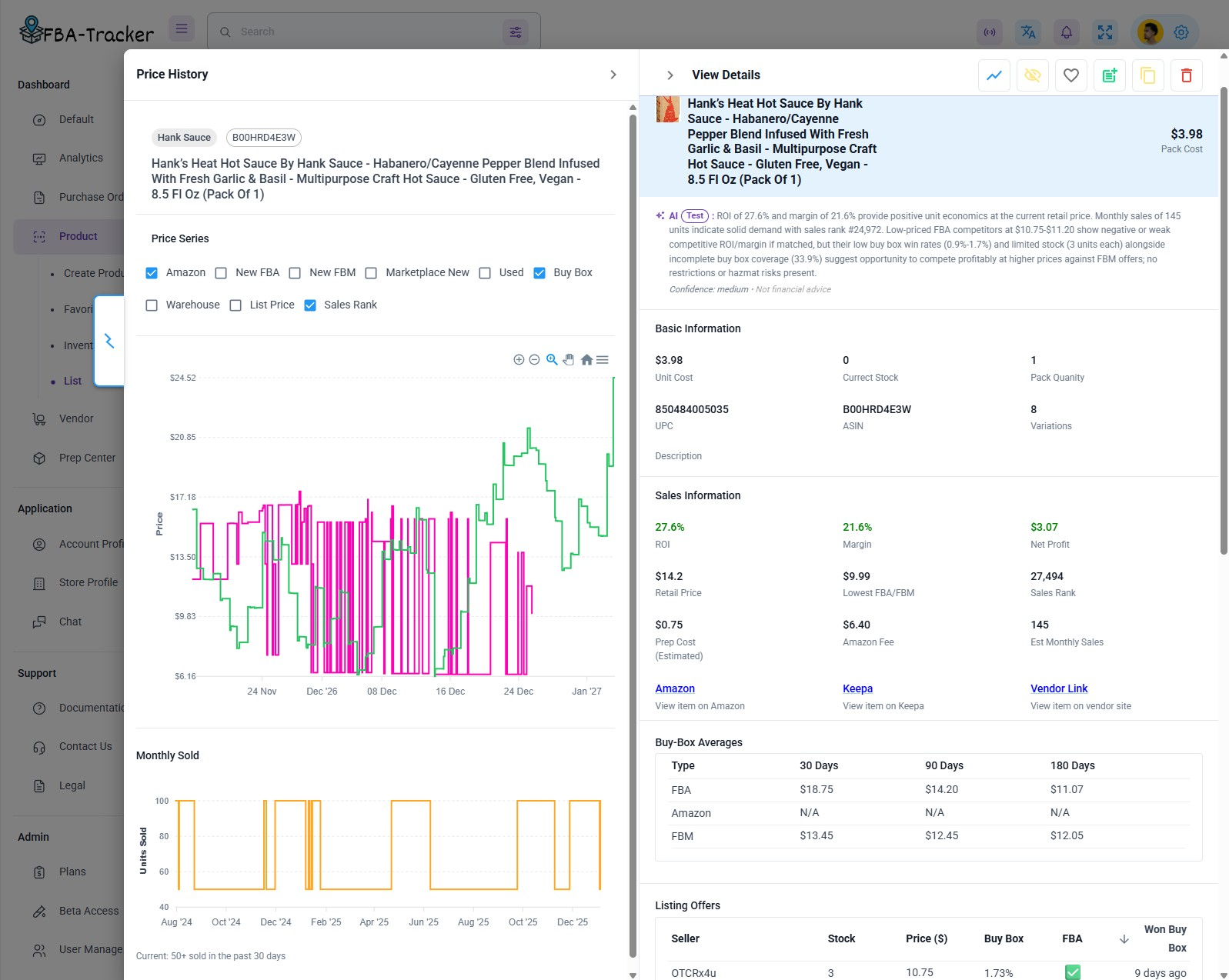The width and height of the screenshot is (1229, 980).
Task: Uncheck the Sales Rank checkbox
Action: point(310,305)
